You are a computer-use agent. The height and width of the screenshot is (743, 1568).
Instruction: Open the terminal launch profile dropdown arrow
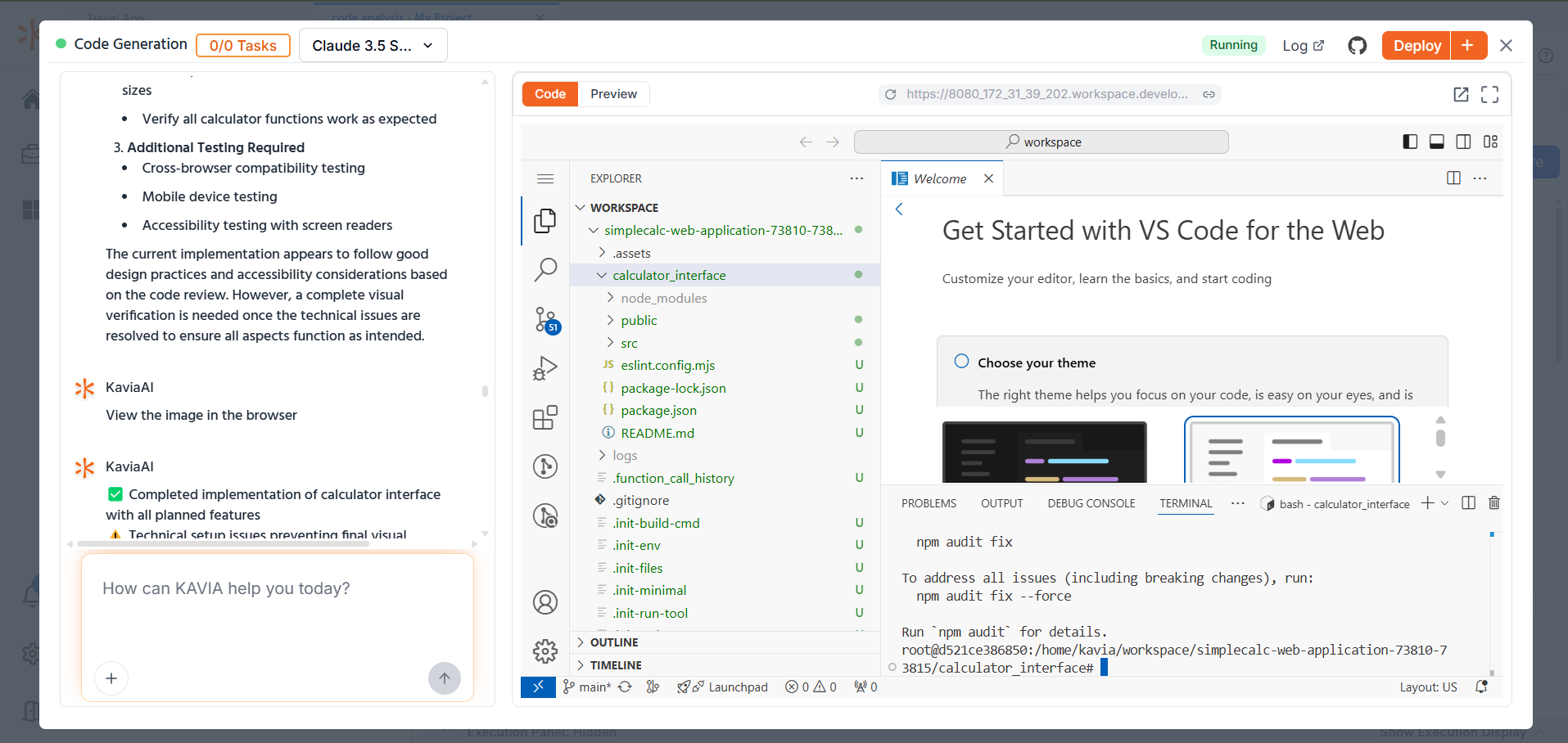1444,503
